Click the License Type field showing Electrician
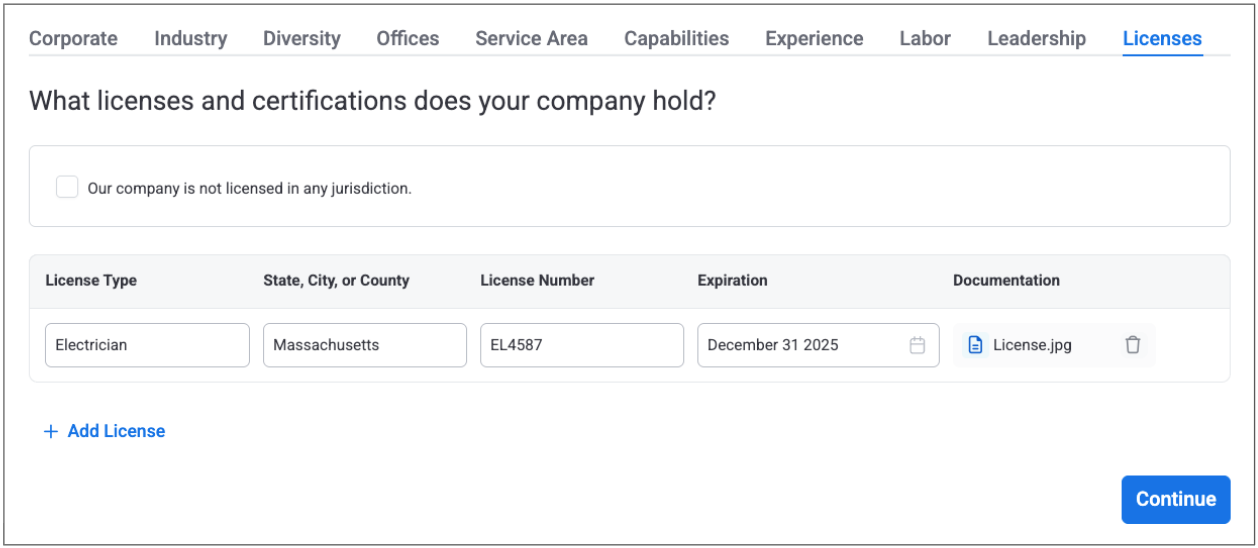Screen dimensions: 1258x548 147,345
